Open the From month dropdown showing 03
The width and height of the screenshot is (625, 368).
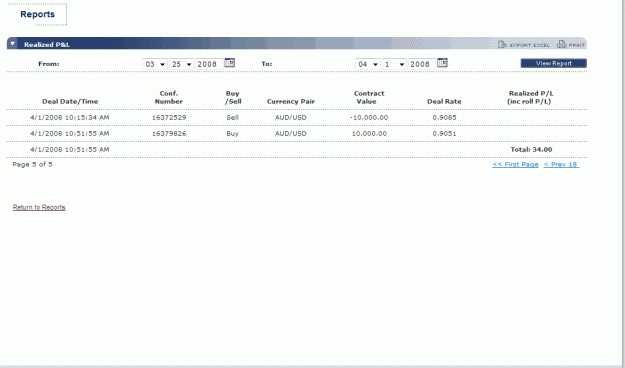(155, 64)
